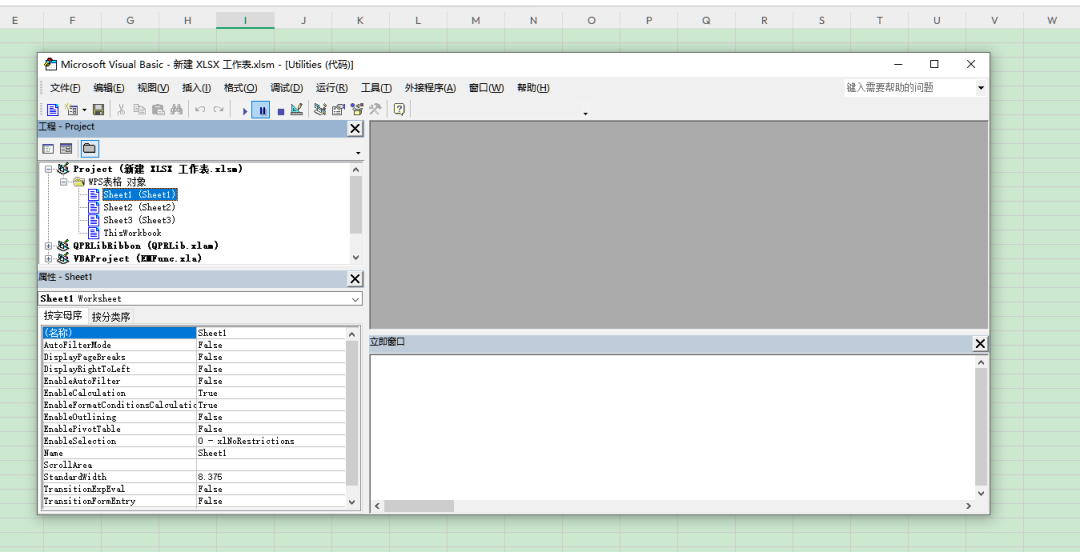
Task: Click the View Code icon in Project panel
Action: pos(48,149)
